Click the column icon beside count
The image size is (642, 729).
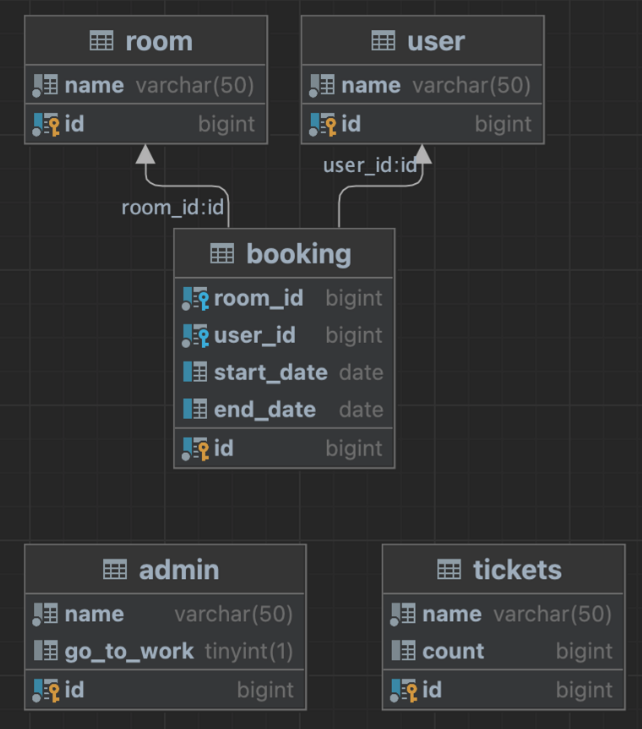pyautogui.click(x=404, y=650)
